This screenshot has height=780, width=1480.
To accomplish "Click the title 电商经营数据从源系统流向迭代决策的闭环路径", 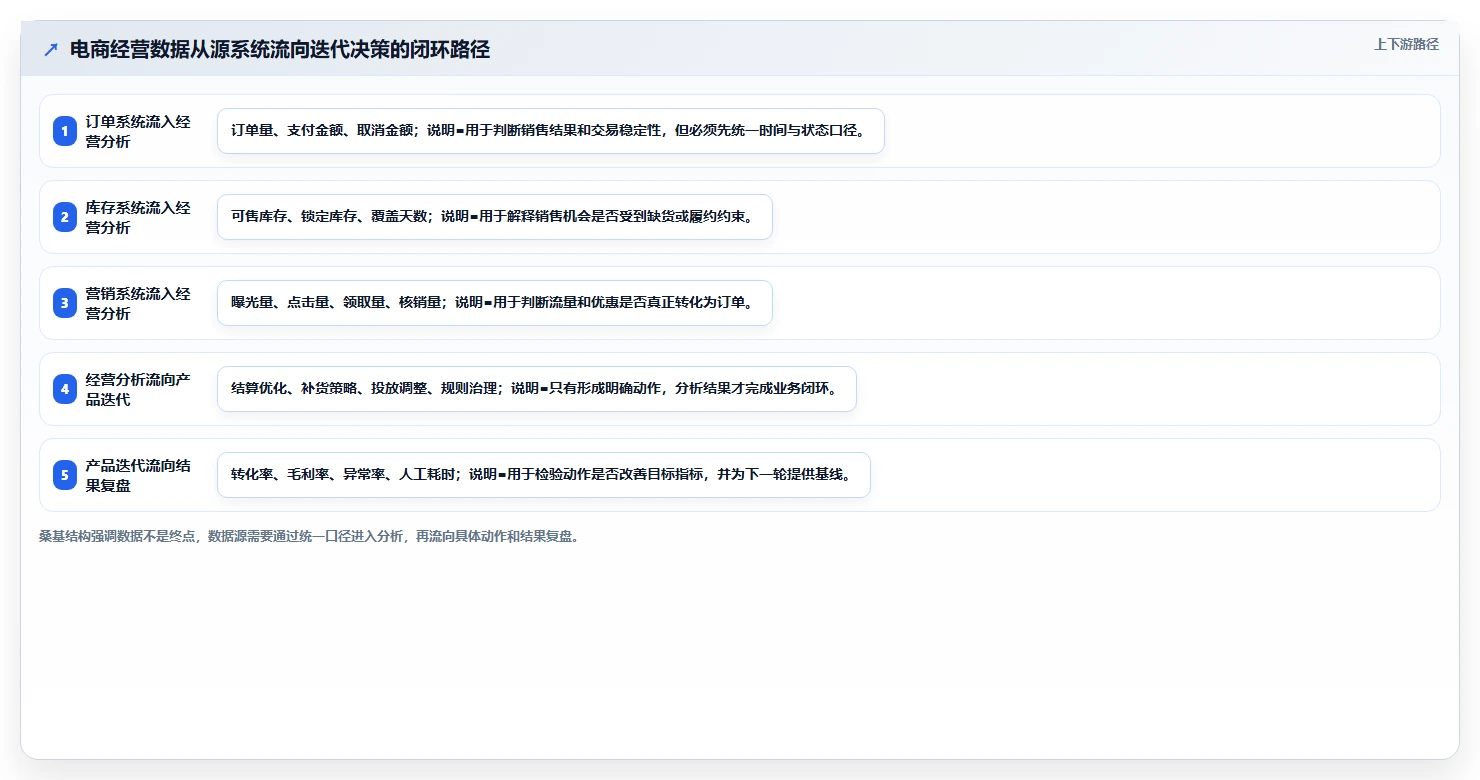I will pyautogui.click(x=280, y=50).
